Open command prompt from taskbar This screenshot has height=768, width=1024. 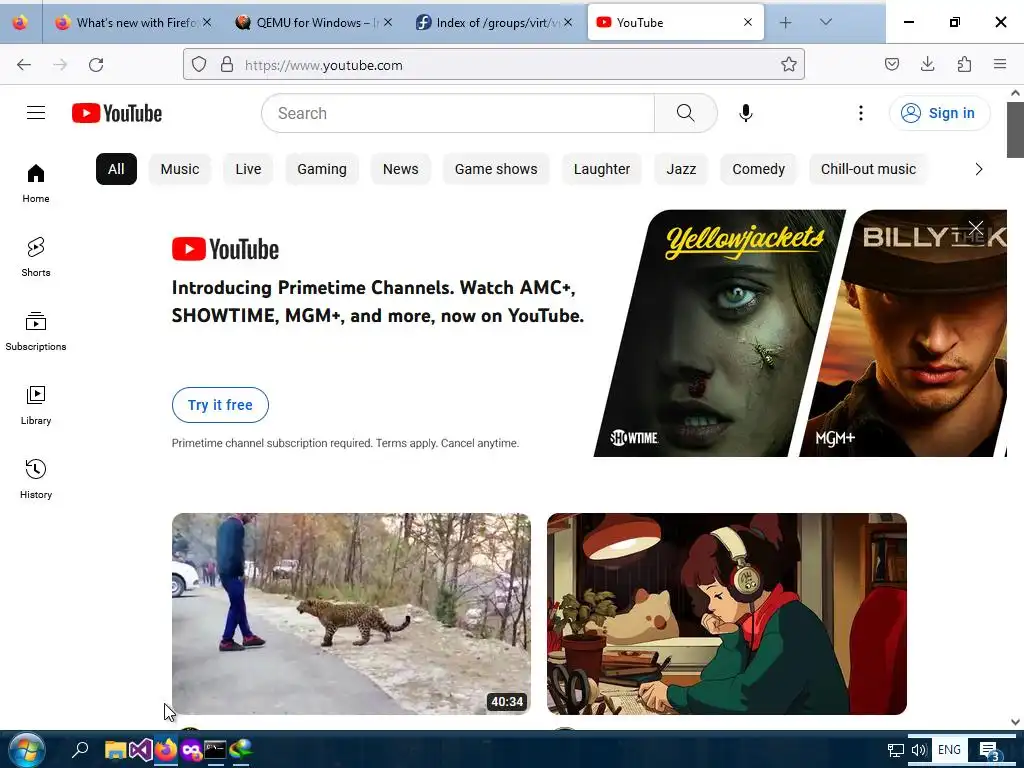[215, 750]
